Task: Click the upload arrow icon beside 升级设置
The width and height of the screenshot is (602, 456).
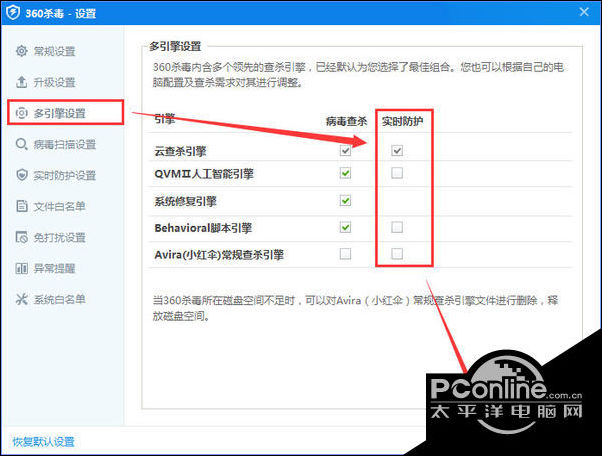Action: point(22,82)
